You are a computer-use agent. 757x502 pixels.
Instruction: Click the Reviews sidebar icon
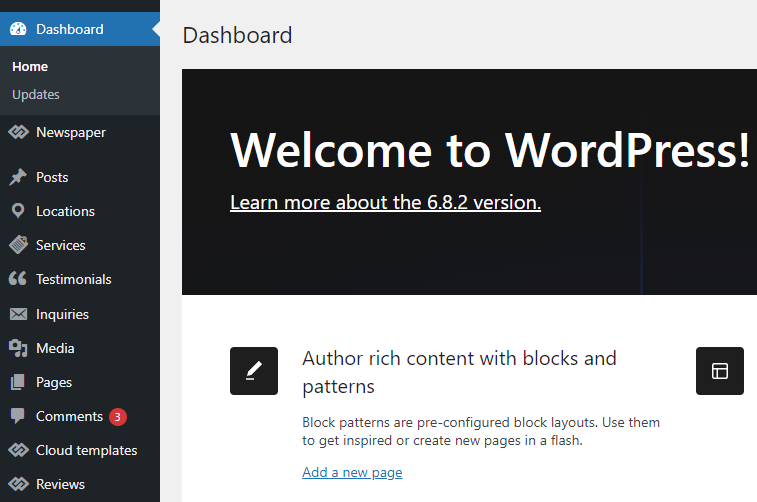(x=18, y=484)
